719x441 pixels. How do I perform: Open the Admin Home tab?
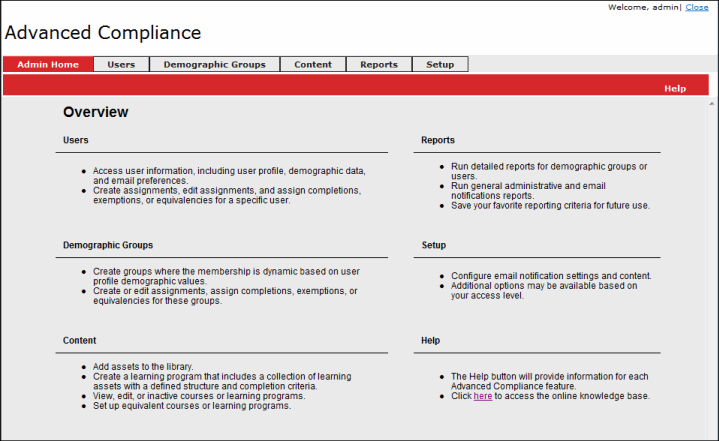pyautogui.click(x=48, y=65)
